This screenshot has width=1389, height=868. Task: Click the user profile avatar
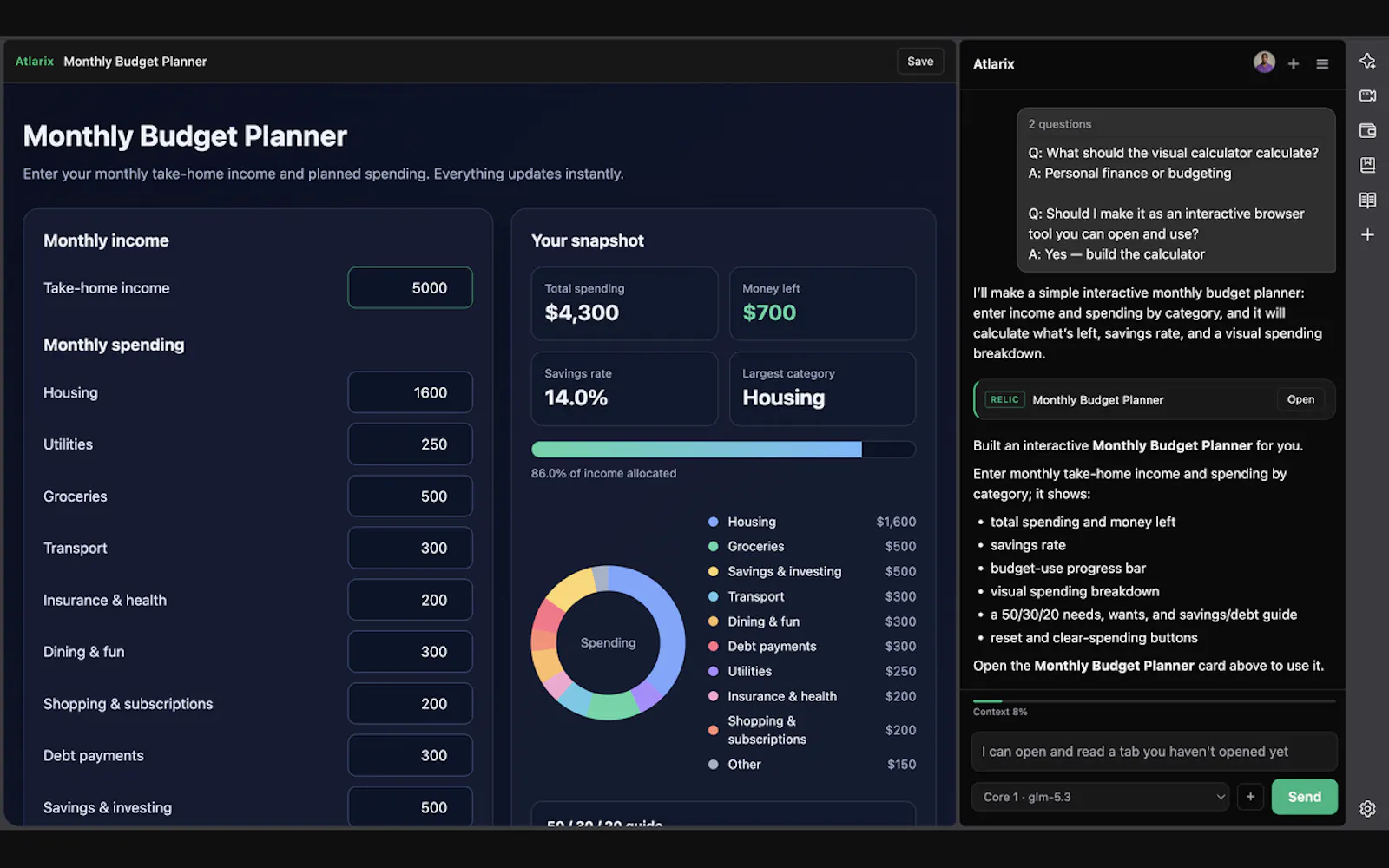[1264, 62]
